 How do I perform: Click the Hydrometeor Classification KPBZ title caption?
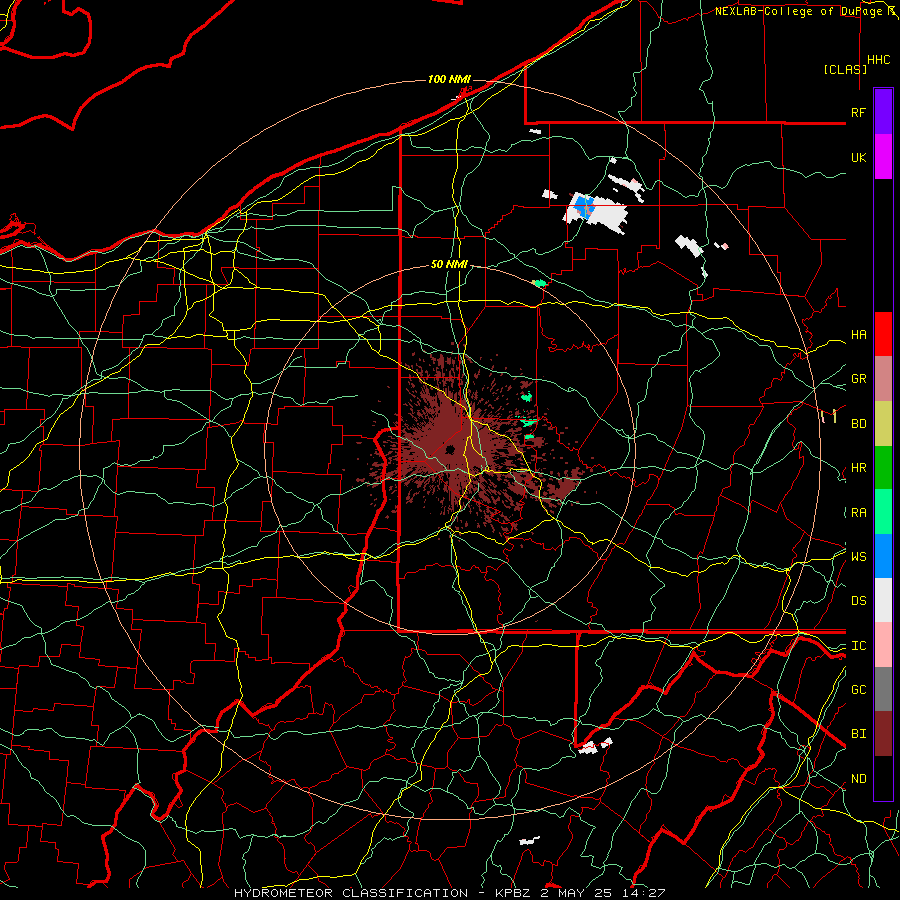pos(449,893)
